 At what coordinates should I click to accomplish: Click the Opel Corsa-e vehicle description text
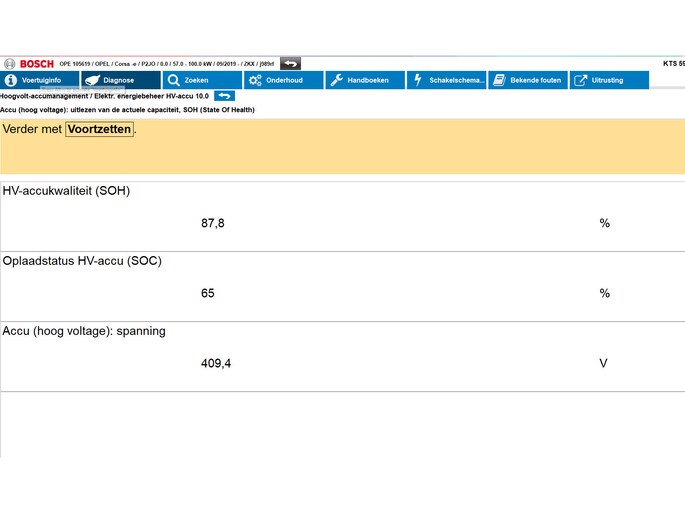click(x=165, y=63)
